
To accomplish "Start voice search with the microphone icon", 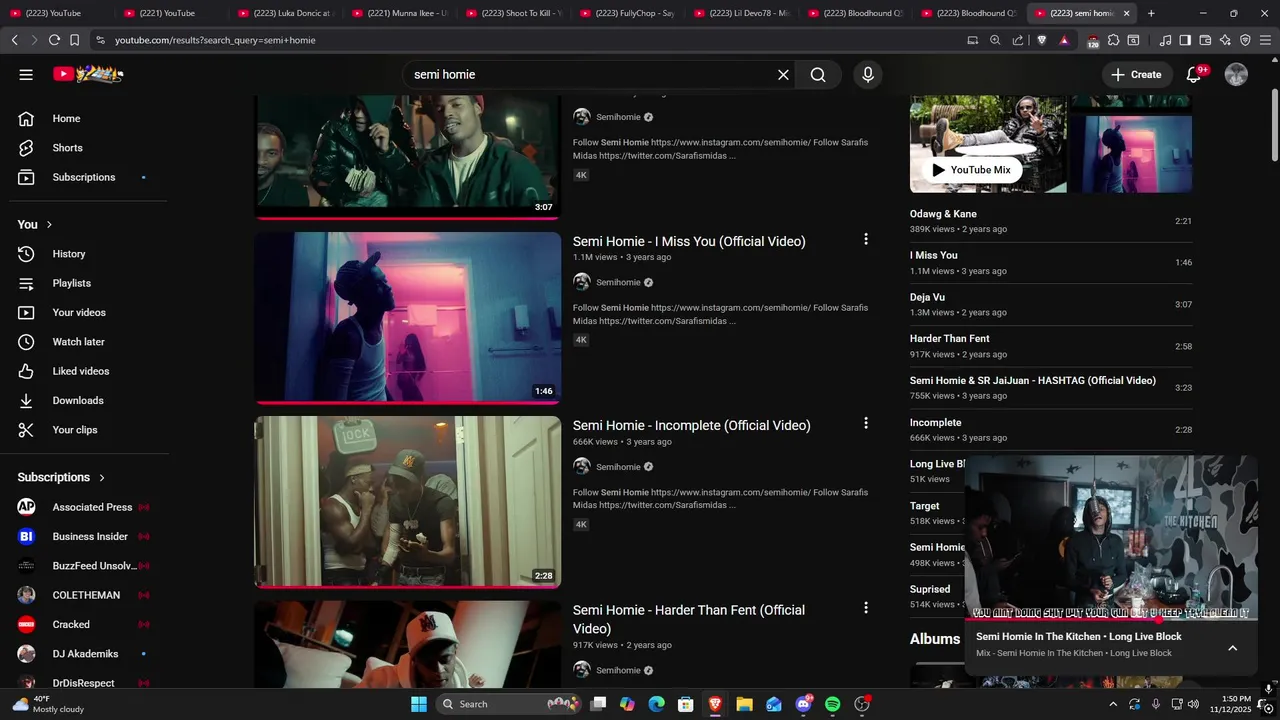I will coord(867,75).
